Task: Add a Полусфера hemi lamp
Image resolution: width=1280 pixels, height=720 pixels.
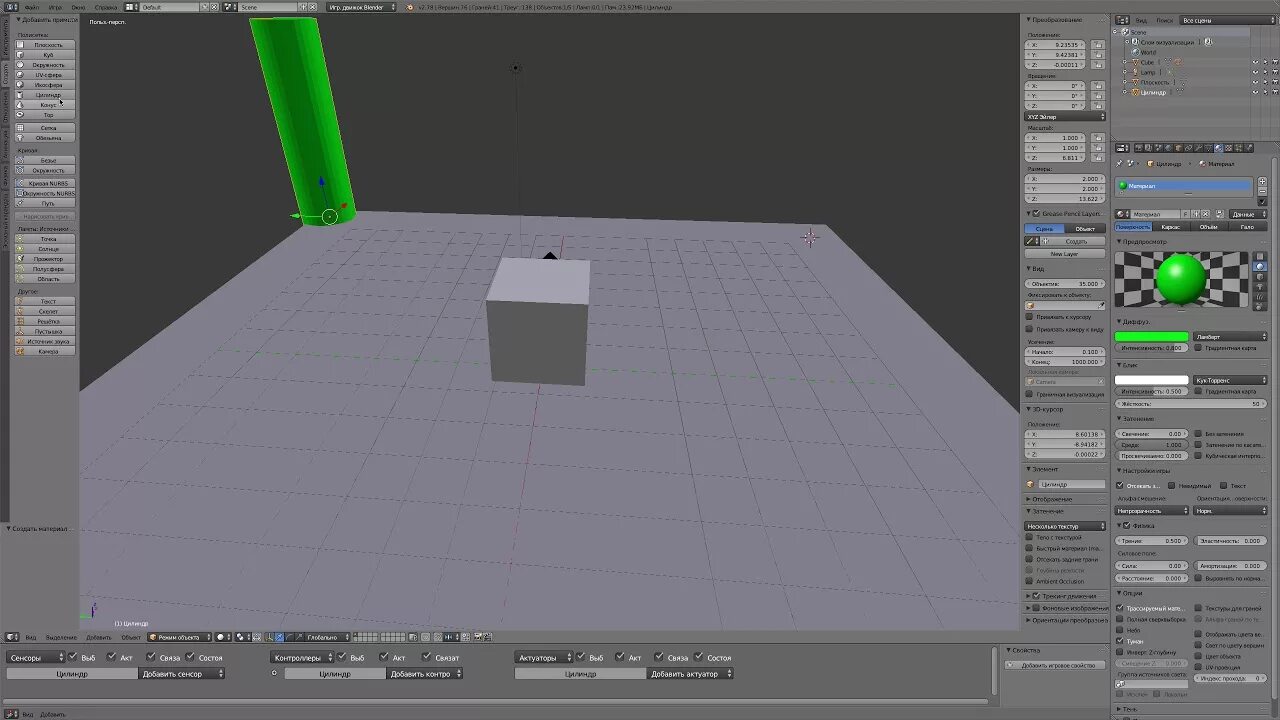Action: coord(45,269)
